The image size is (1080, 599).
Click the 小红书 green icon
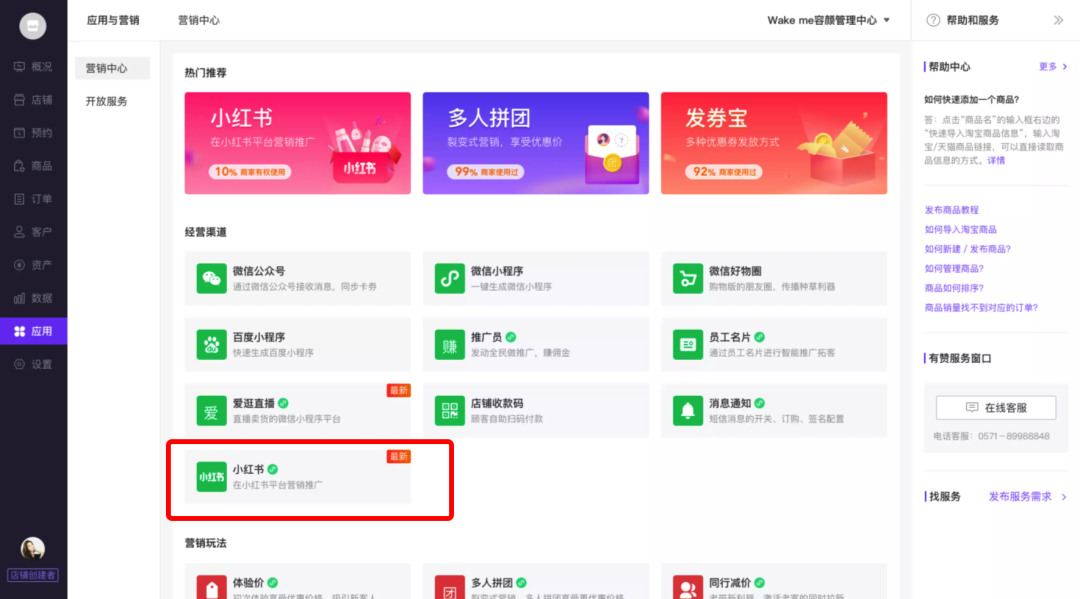click(x=211, y=476)
